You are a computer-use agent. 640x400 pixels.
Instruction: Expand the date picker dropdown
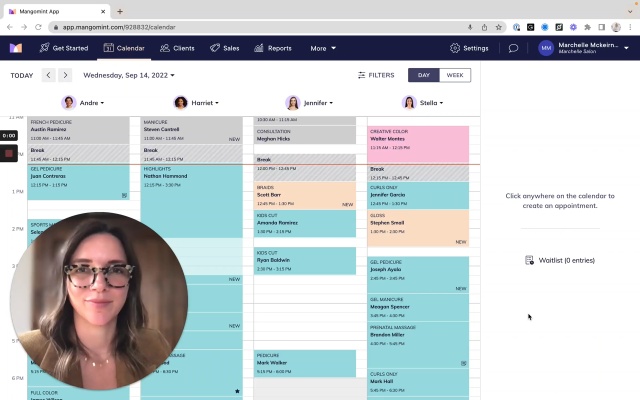point(129,75)
